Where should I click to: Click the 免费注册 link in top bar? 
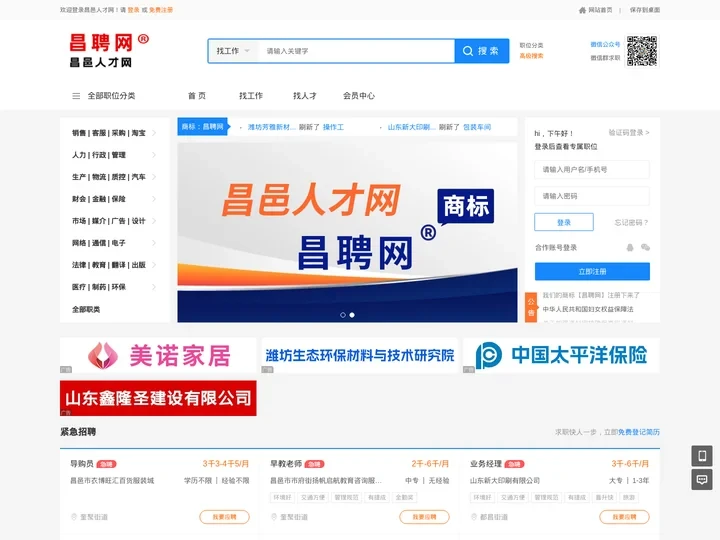(x=161, y=10)
